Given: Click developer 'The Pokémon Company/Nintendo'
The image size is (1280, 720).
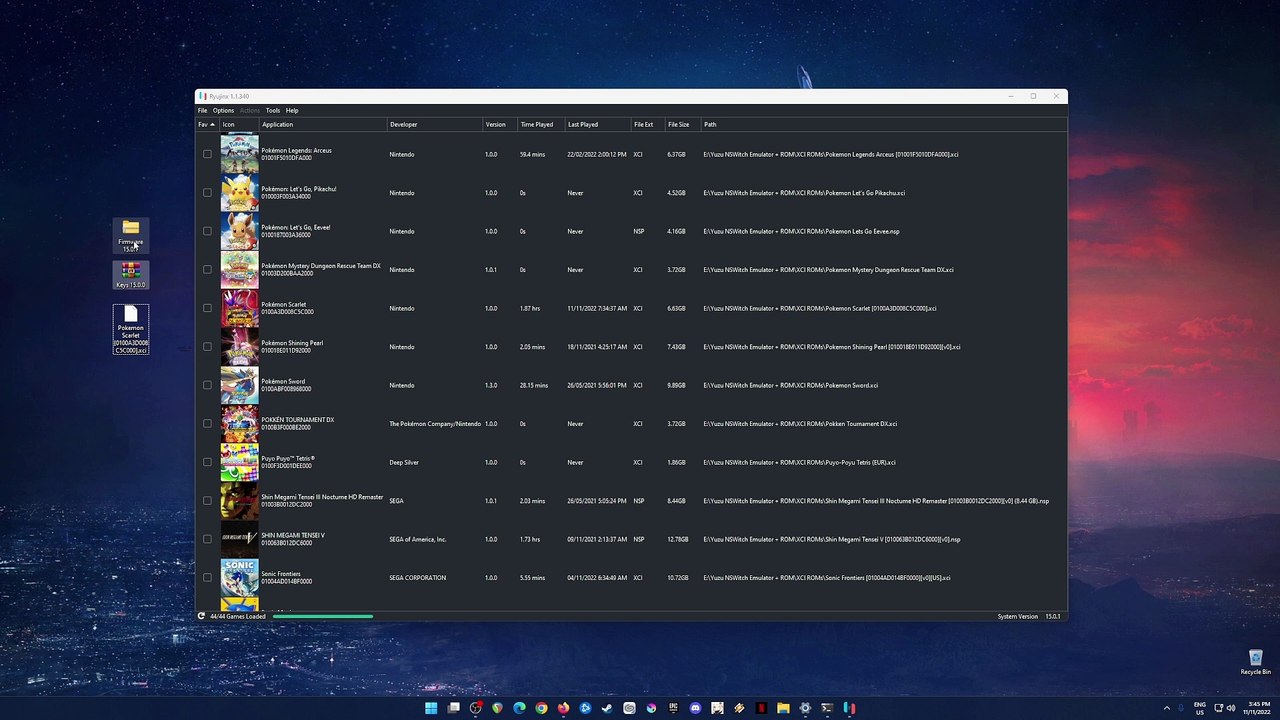Looking at the screenshot, I should 435,424.
